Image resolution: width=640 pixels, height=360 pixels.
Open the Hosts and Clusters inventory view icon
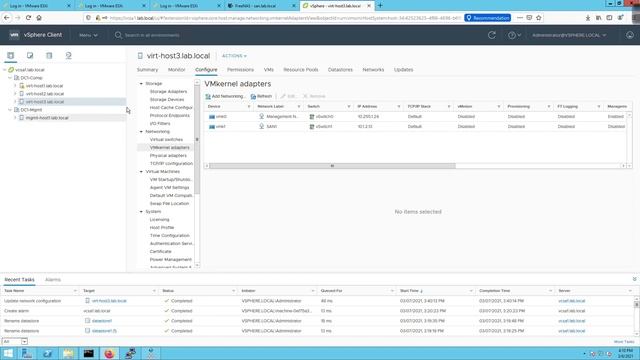tap(11, 56)
